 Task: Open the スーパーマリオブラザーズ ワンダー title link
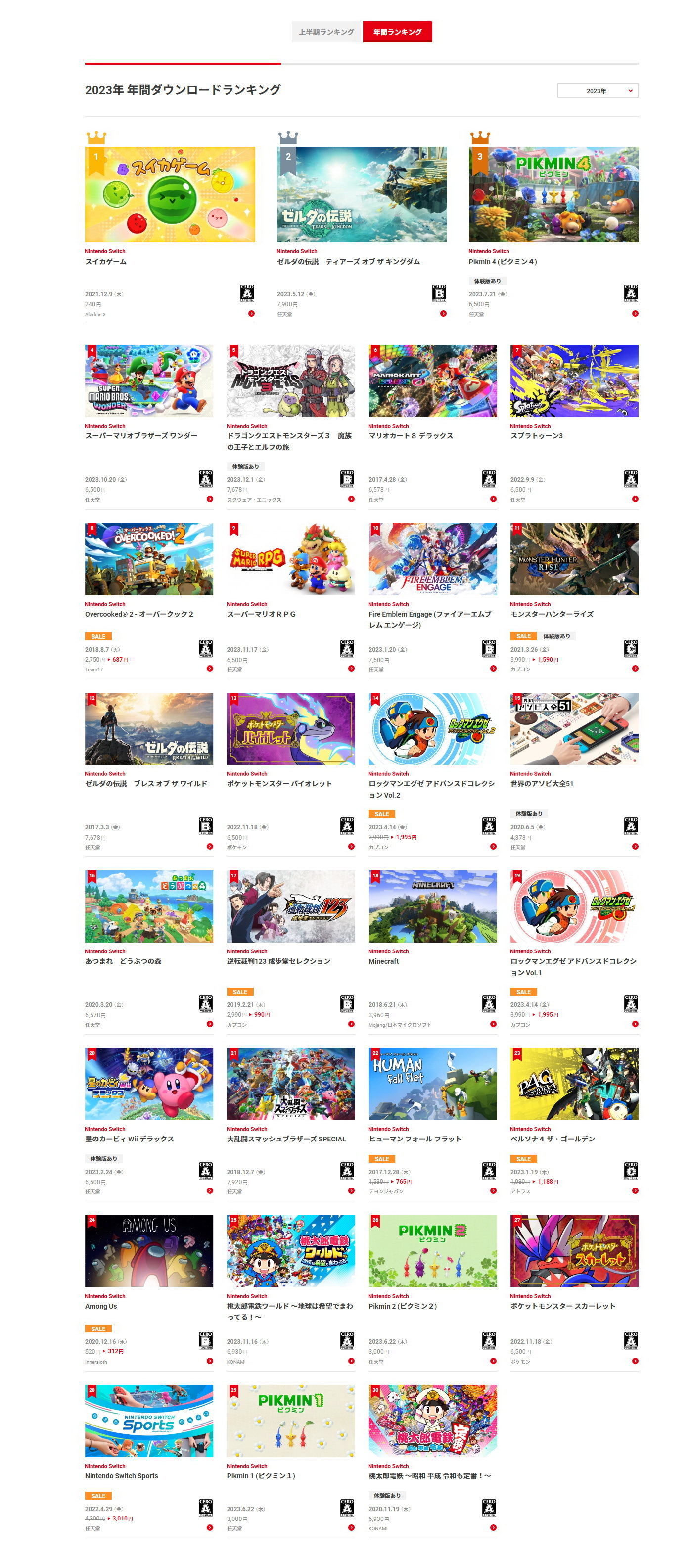(141, 436)
